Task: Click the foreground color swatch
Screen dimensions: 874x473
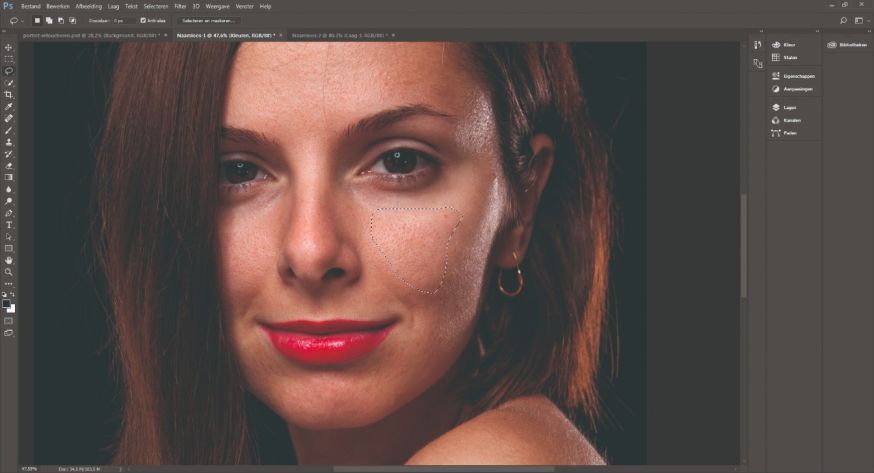Action: point(7,304)
